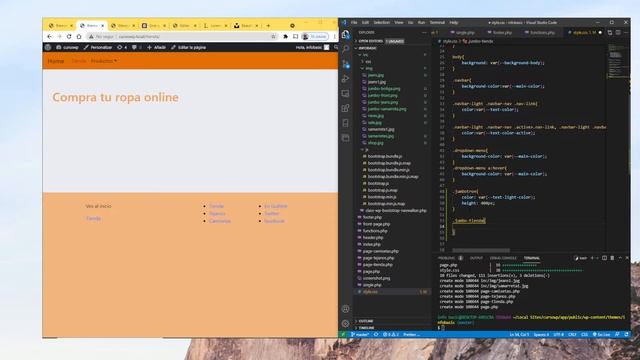This screenshot has height=360, width=640.
Task: Switch to the Debug Console panel tab
Action: [x=503, y=258]
